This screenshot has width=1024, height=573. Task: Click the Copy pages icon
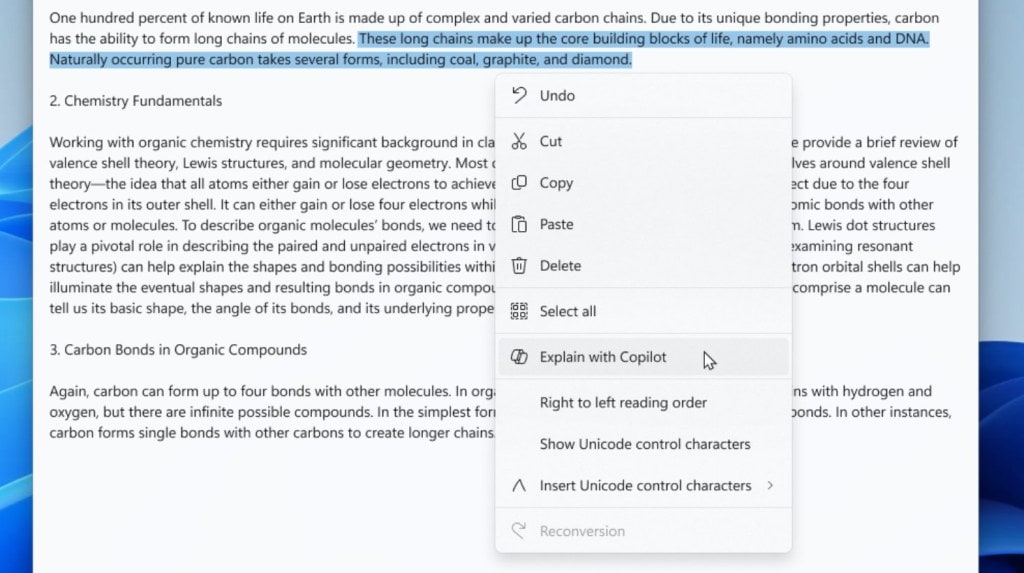518,183
